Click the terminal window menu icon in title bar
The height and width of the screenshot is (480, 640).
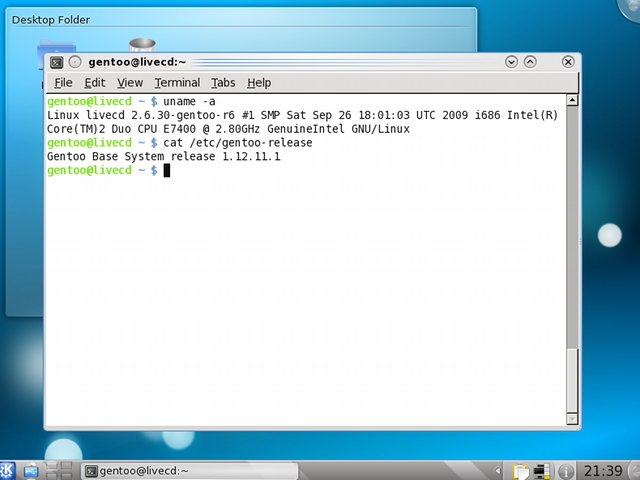coord(56,62)
